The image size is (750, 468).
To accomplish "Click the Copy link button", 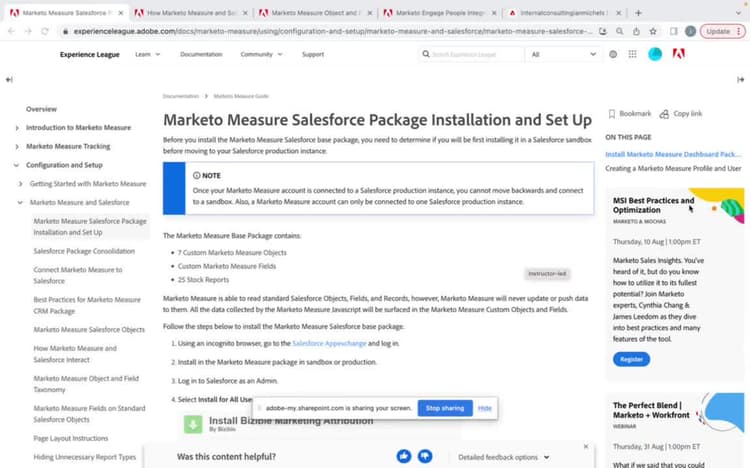I will 681,114.
